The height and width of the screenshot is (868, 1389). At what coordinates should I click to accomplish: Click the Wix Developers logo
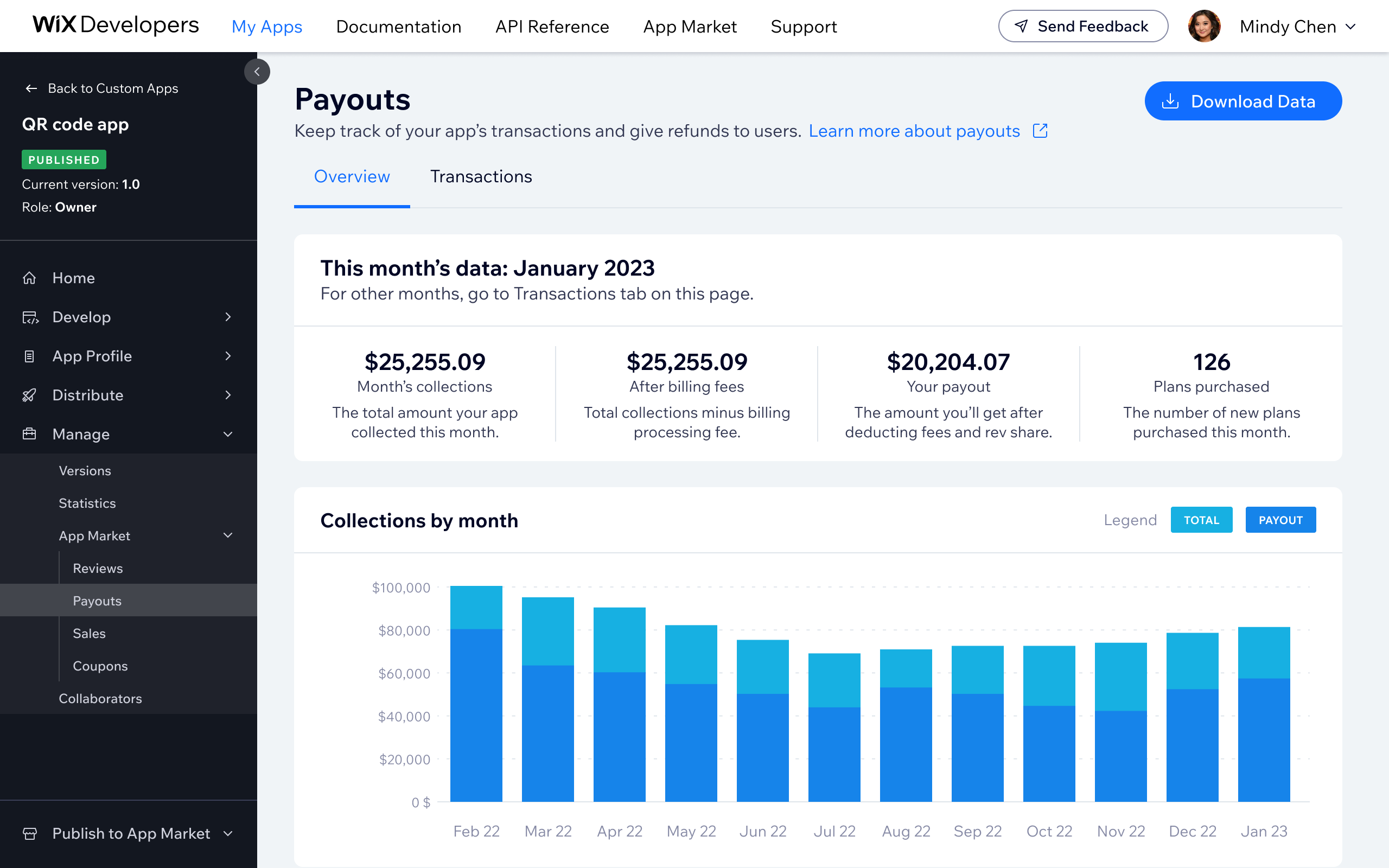(116, 25)
